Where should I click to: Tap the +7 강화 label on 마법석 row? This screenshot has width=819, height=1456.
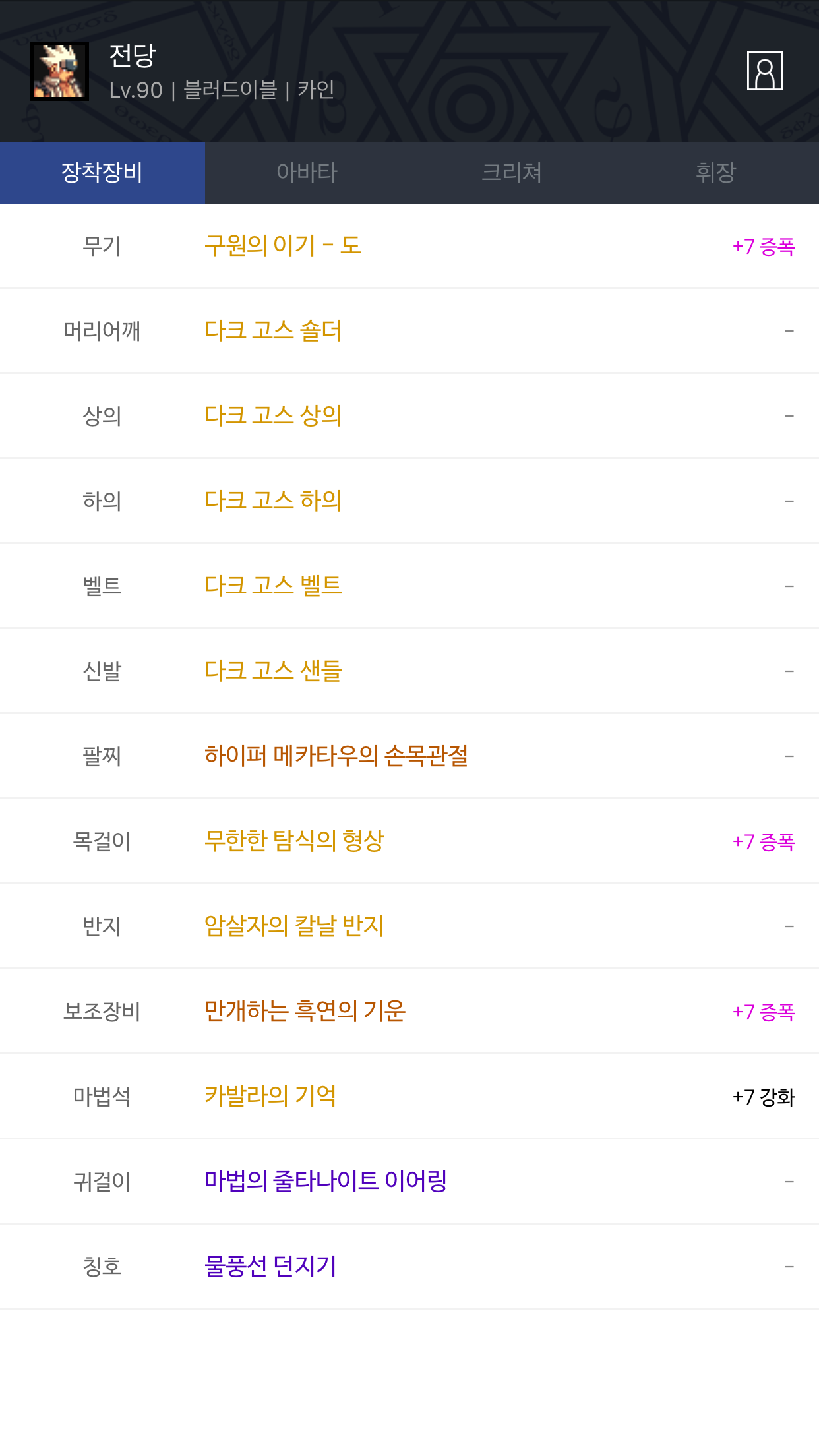pos(764,1097)
